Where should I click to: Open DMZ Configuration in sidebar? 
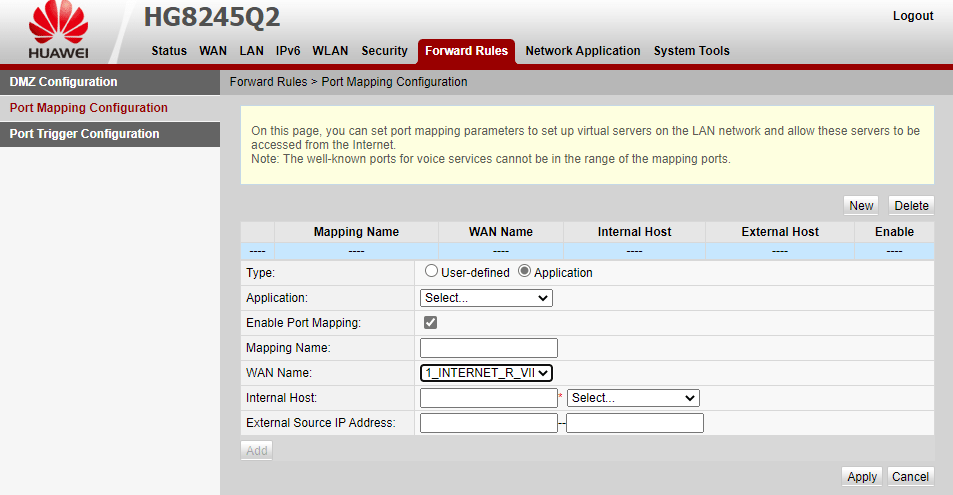(63, 82)
